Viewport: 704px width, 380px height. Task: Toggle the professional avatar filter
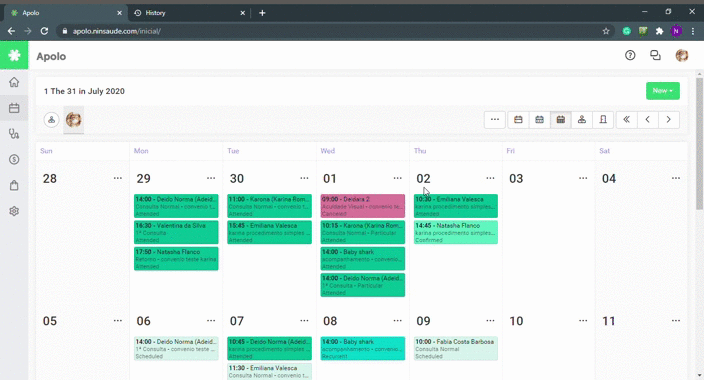coord(74,120)
